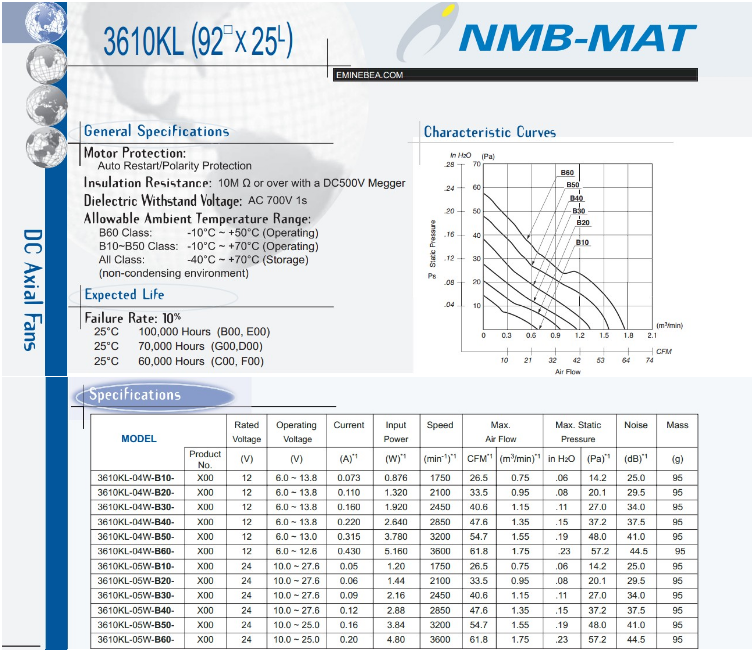Click the B50 curve label on chart
Screen dimensions: 756x650
(573, 185)
